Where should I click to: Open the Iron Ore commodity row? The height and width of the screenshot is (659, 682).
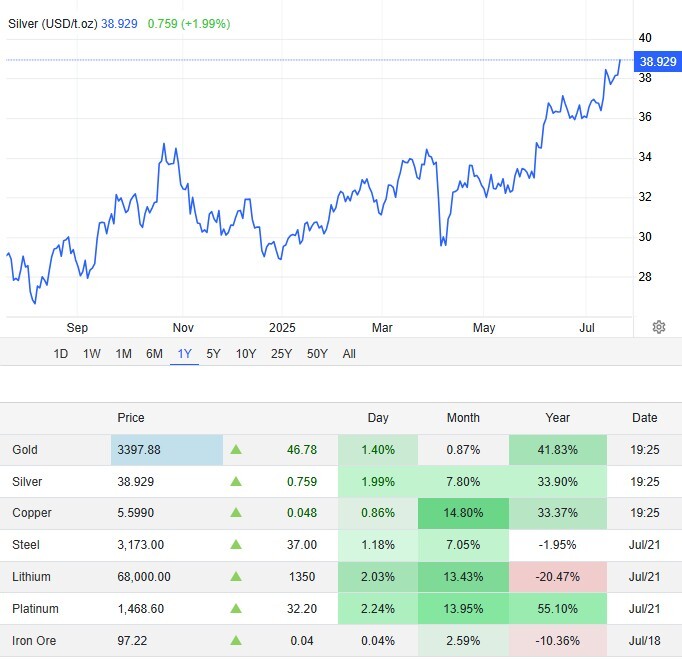click(x=34, y=641)
